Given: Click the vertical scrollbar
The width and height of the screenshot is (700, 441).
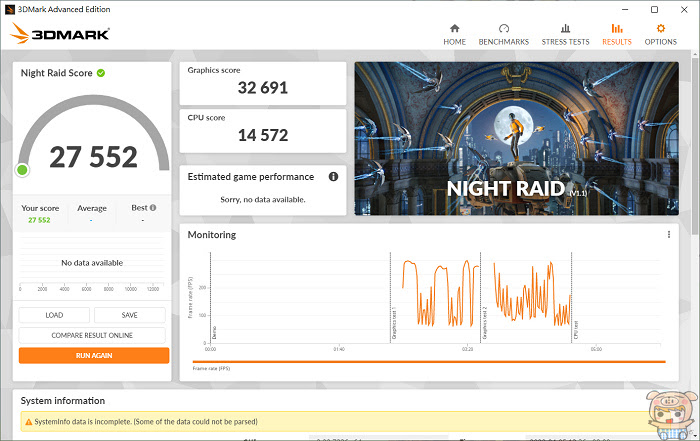Looking at the screenshot, I should click(696, 147).
